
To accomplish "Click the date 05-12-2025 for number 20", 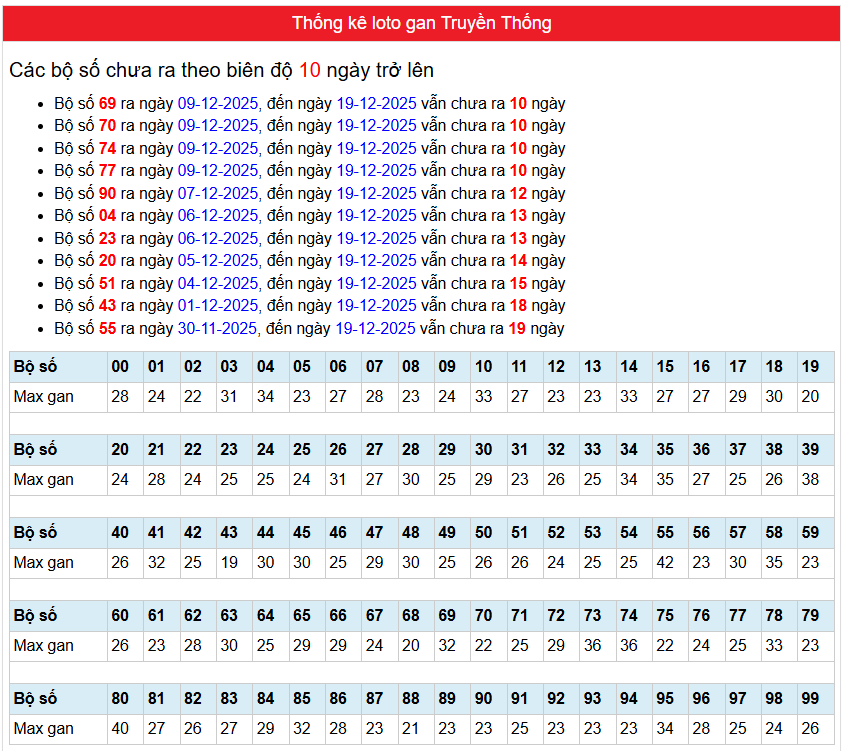I will click(x=219, y=261).
